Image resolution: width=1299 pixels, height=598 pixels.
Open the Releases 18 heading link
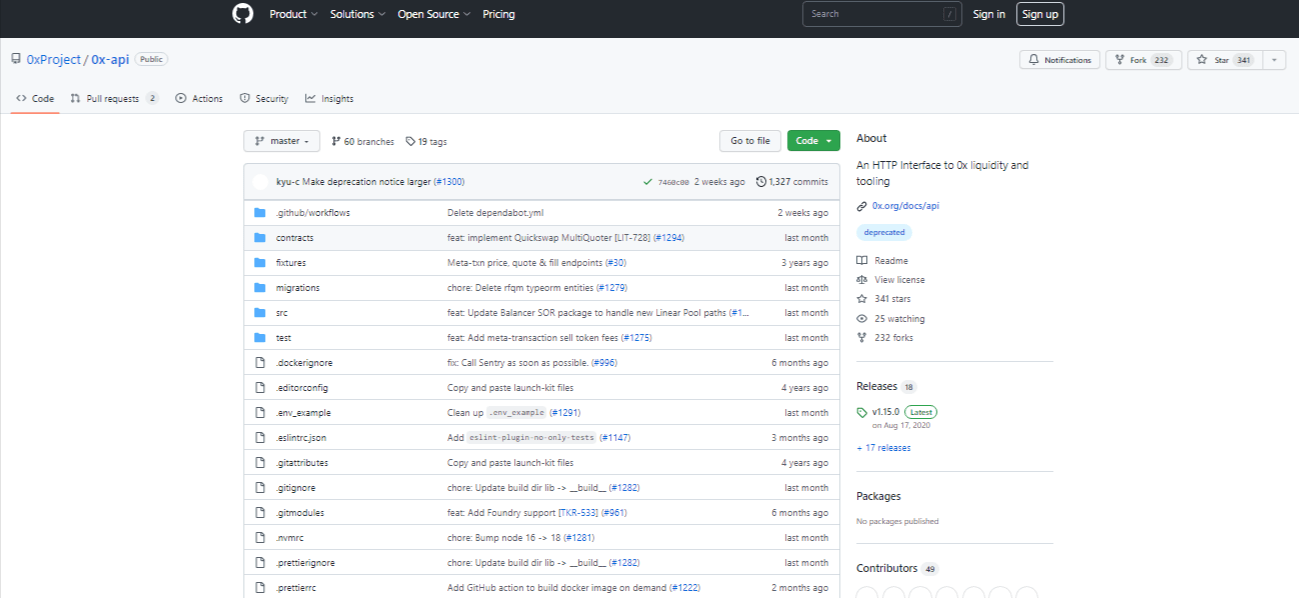pyautogui.click(x=886, y=386)
